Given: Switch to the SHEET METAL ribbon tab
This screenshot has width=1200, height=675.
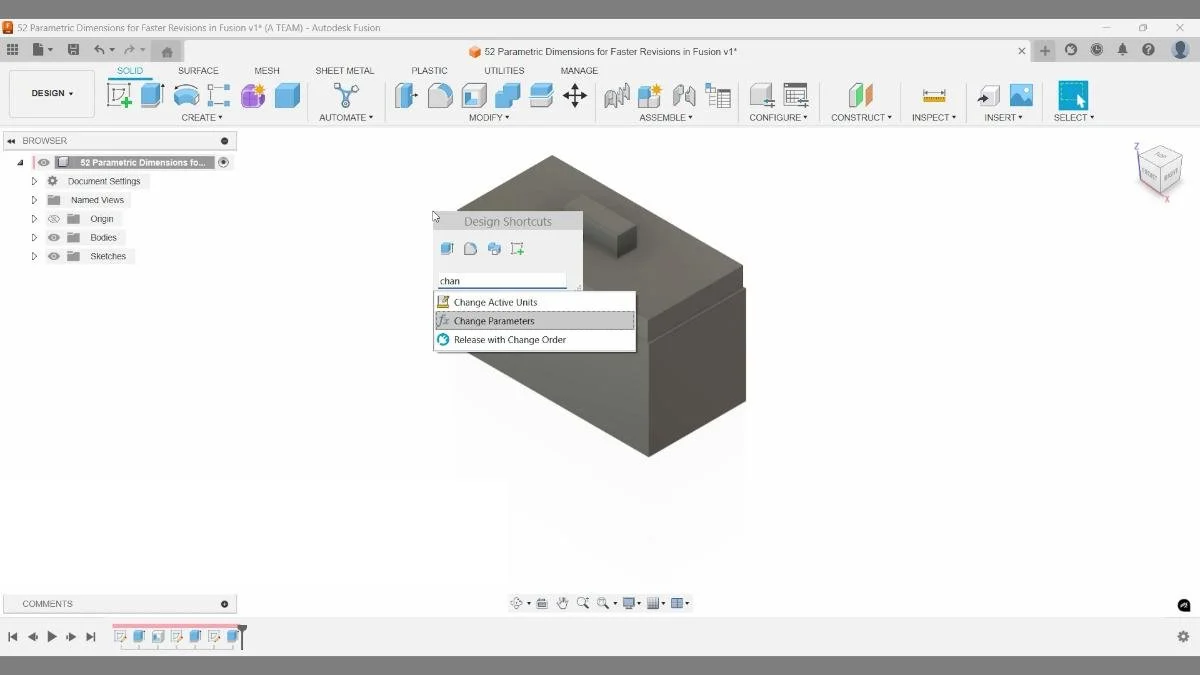Looking at the screenshot, I should [344, 70].
